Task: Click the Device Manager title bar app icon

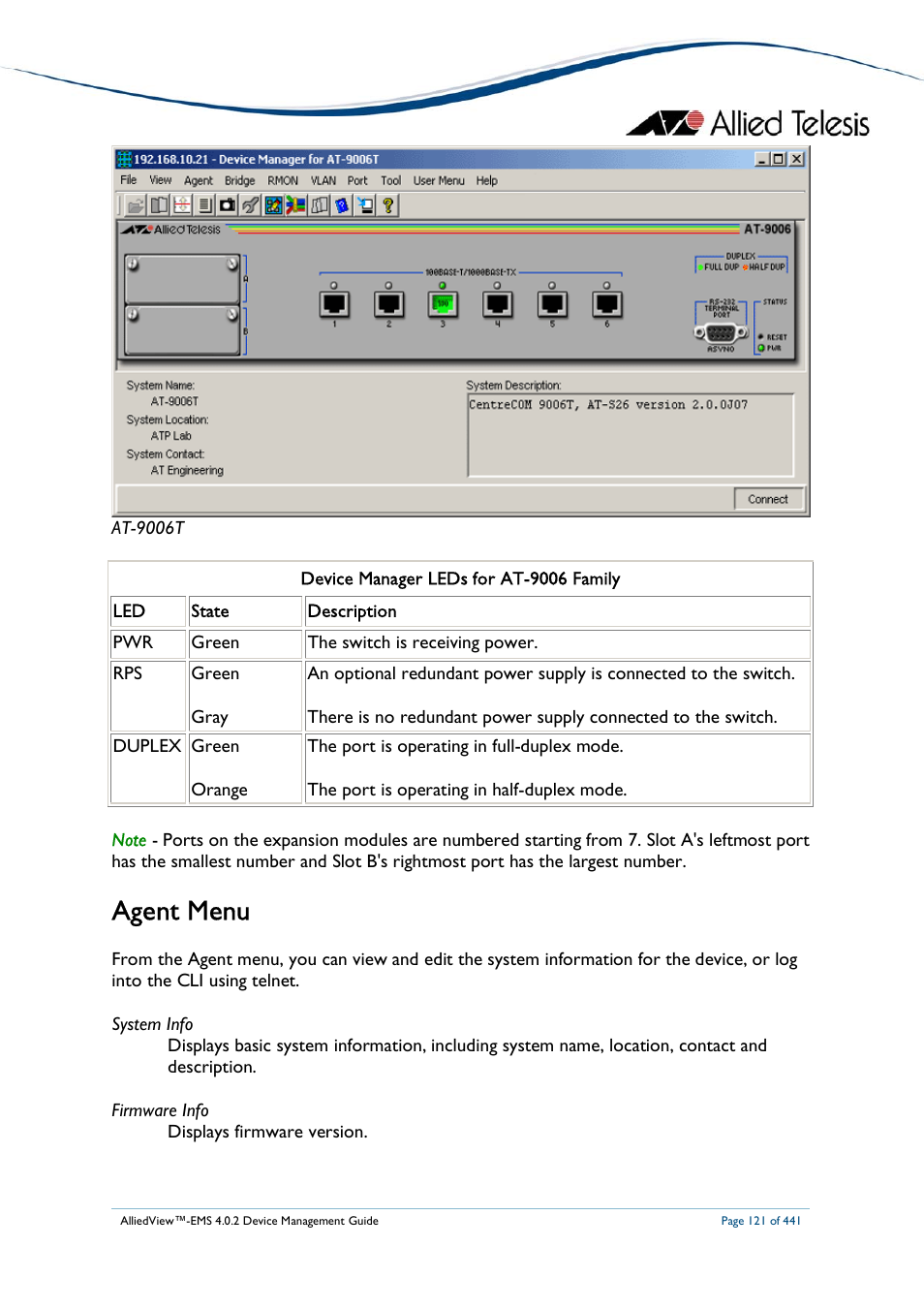Action: click(124, 159)
